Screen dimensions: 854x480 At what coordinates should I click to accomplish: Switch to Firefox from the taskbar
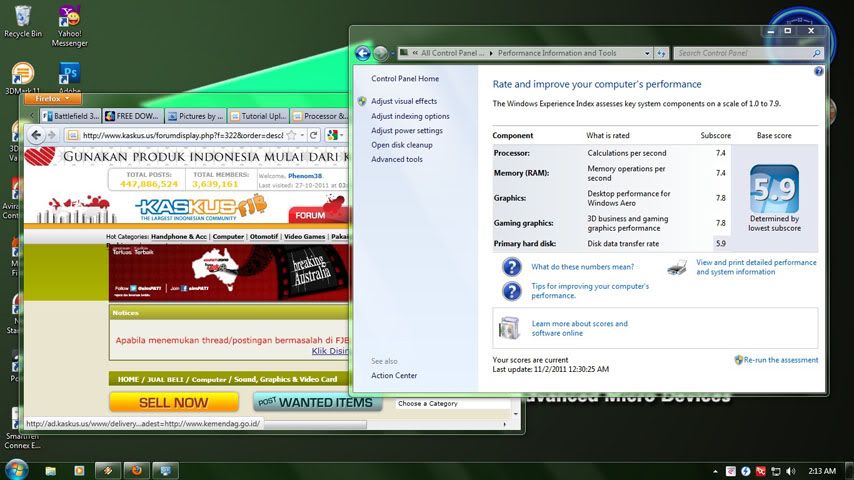[x=136, y=470]
